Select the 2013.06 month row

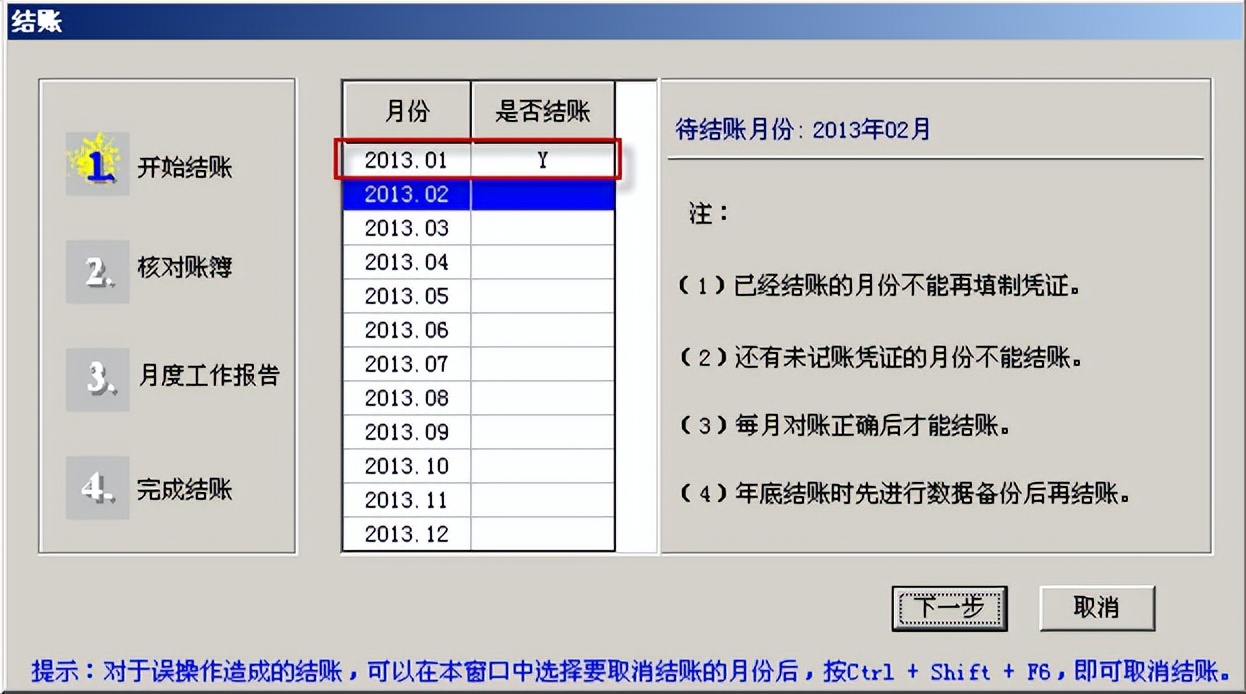(403, 330)
